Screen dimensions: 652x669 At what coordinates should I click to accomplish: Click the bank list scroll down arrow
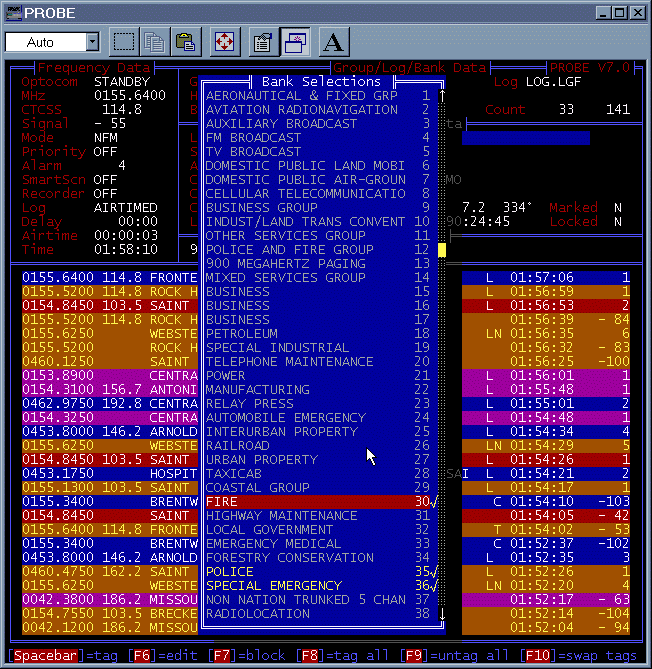(x=442, y=614)
